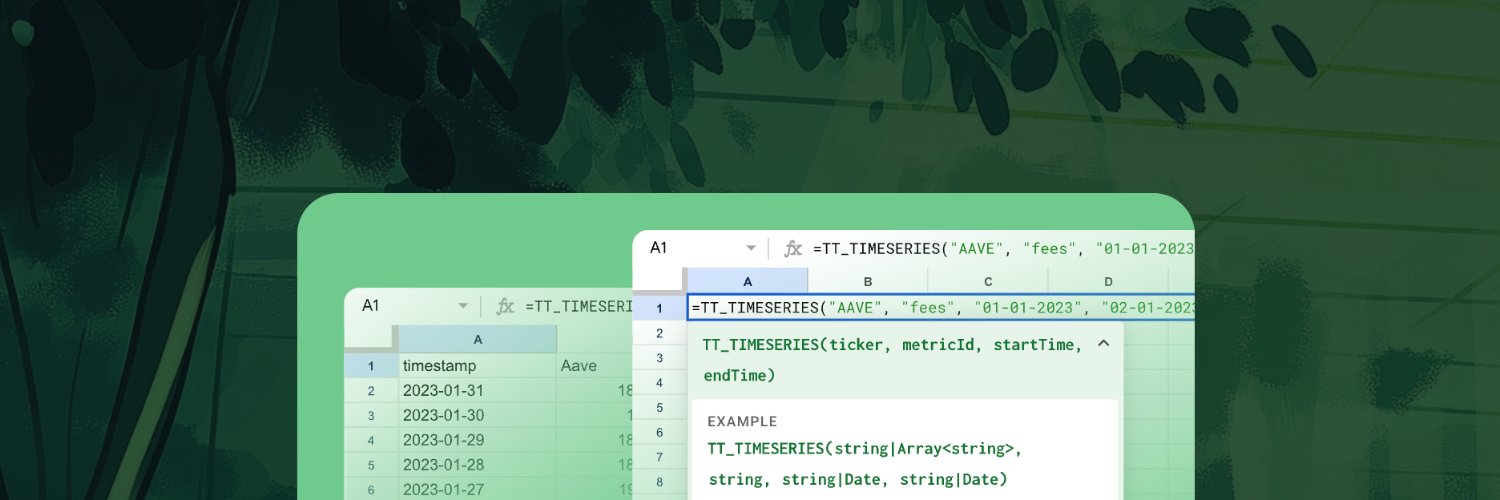Select column A header in the back sheet
This screenshot has height=500, width=1500.
(477, 339)
